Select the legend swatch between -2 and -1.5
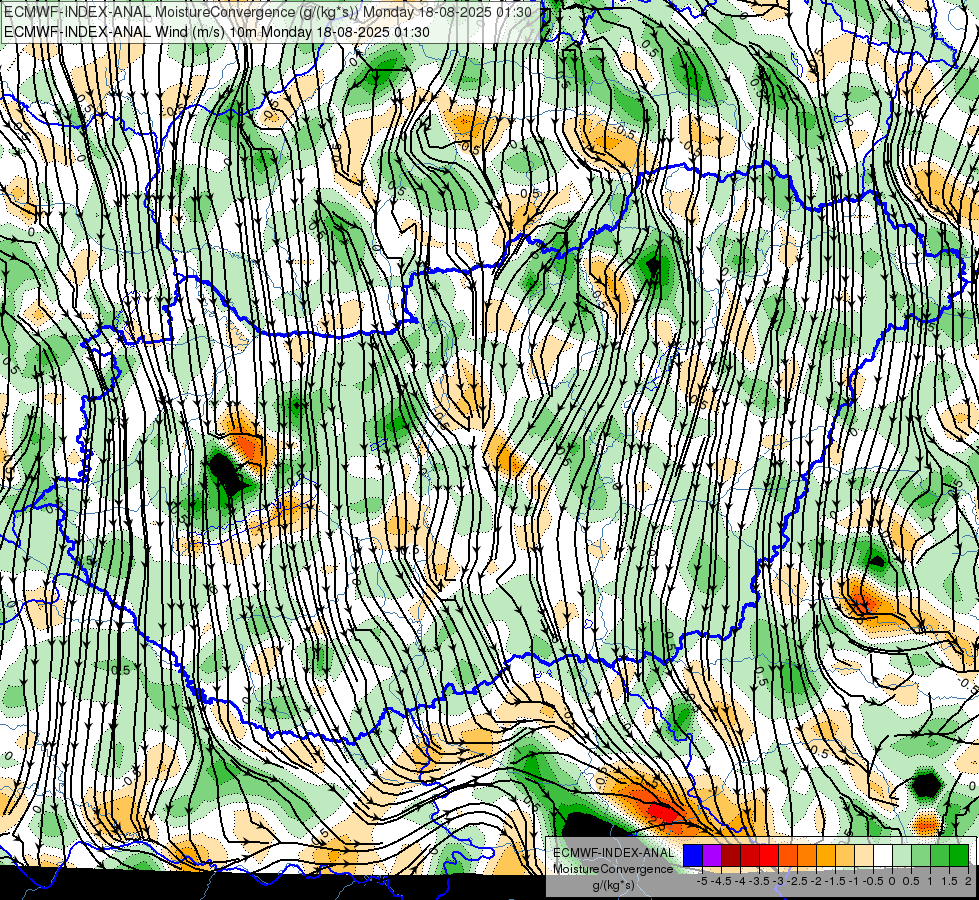The image size is (979, 900). click(826, 856)
